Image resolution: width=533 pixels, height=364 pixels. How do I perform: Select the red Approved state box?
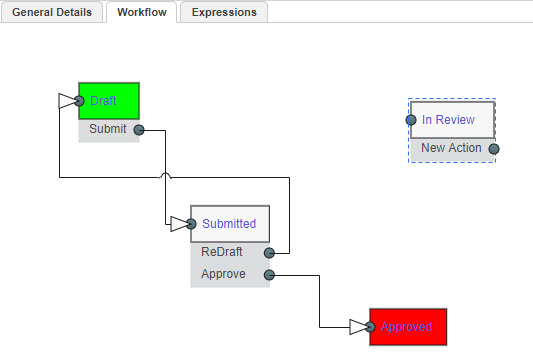408,327
